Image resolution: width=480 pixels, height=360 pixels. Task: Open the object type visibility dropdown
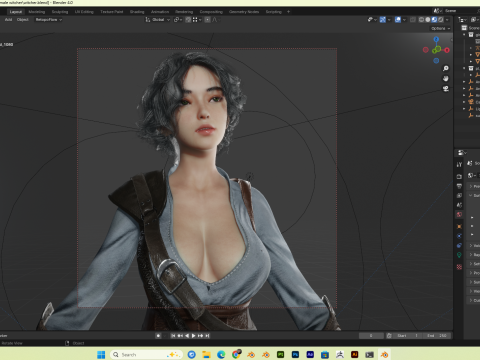372,20
